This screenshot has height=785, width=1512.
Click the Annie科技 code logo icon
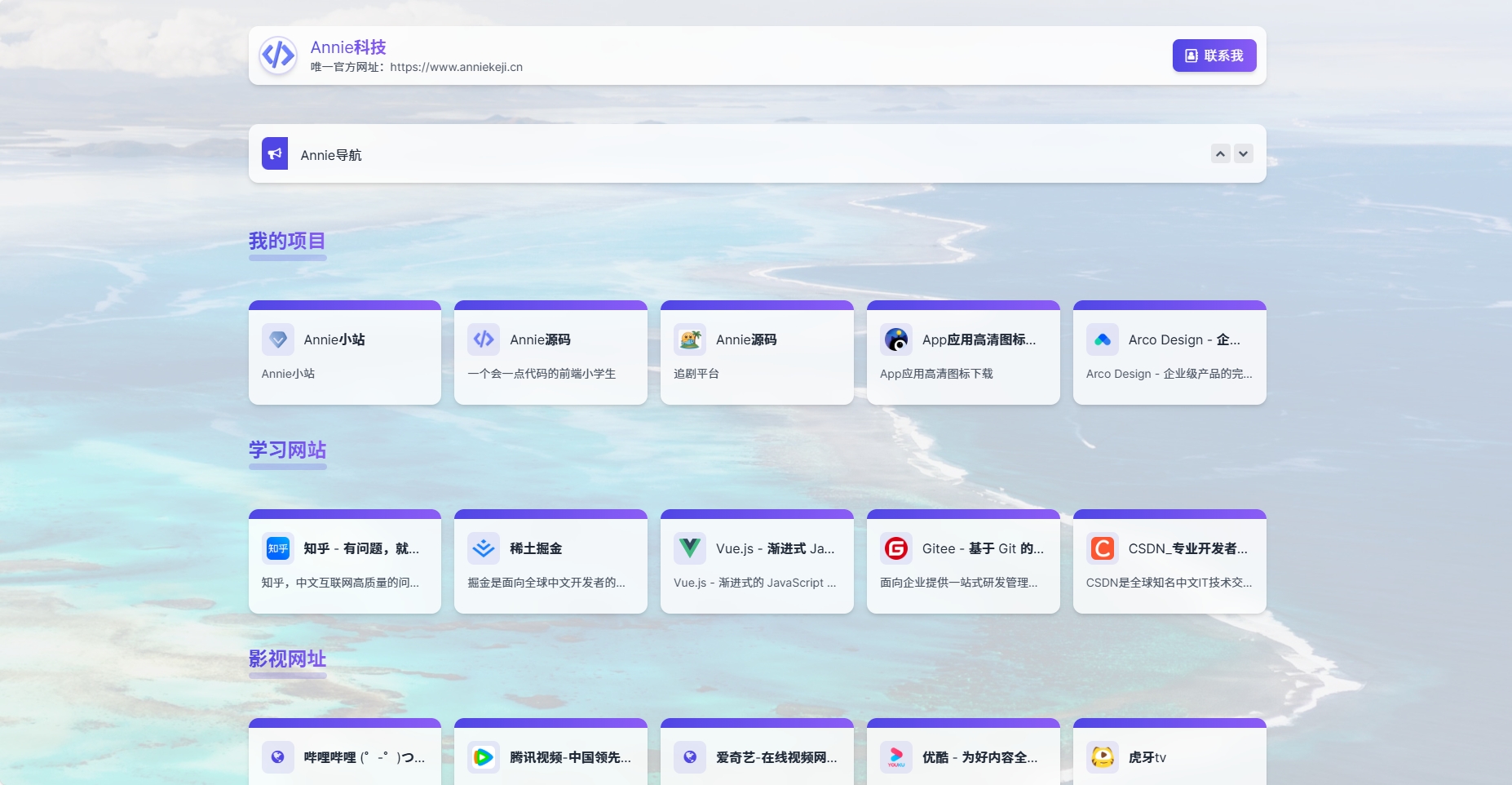(x=278, y=55)
